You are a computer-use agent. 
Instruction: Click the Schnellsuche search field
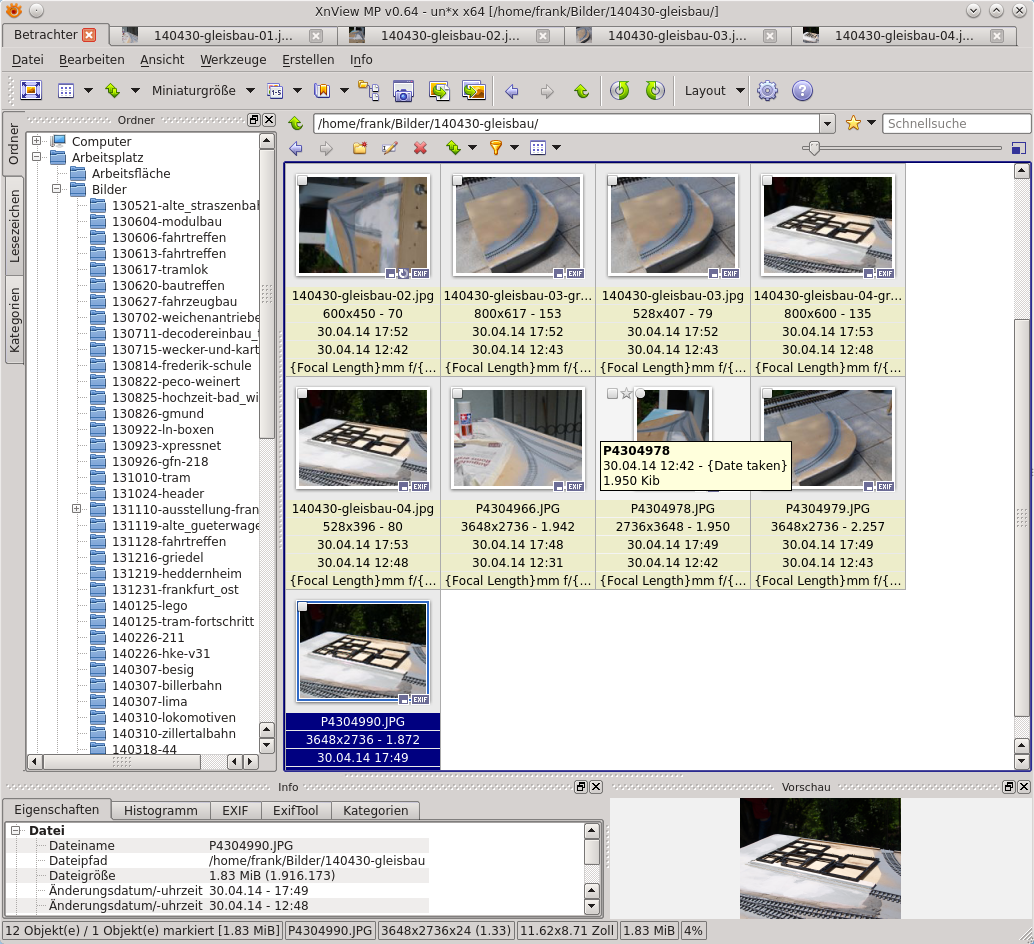click(955, 124)
